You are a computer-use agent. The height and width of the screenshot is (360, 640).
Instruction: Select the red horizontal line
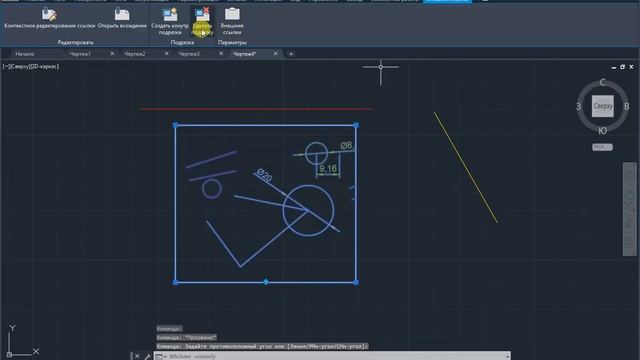(x=256, y=109)
